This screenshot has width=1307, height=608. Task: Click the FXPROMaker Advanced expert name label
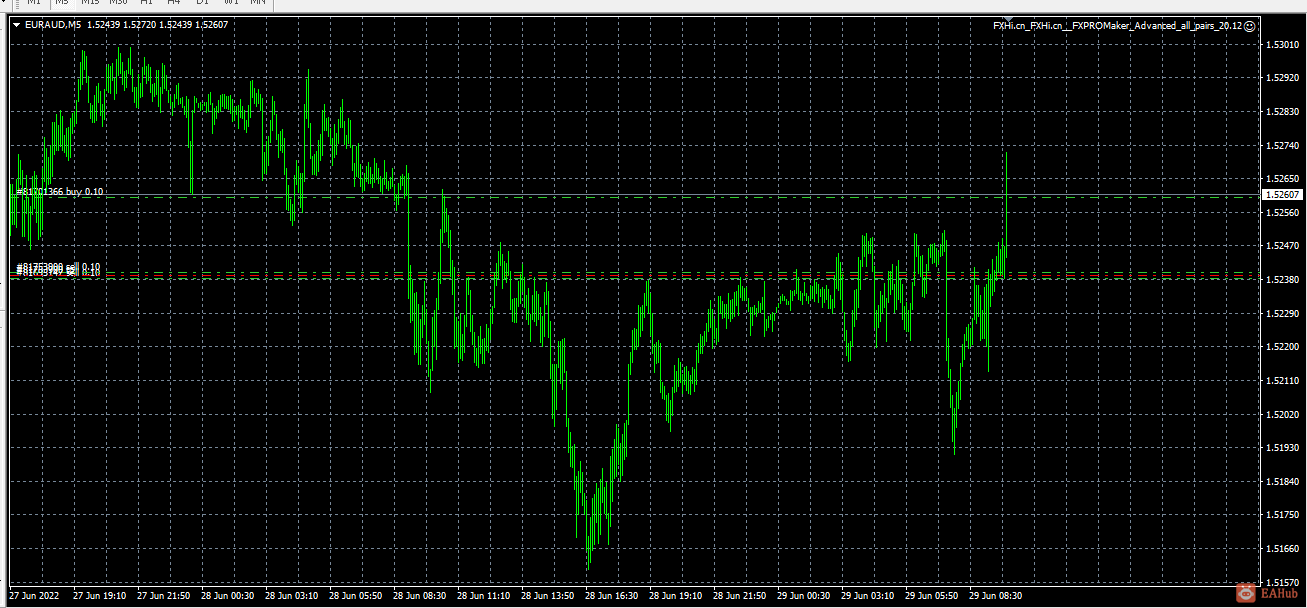(x=1117, y=25)
